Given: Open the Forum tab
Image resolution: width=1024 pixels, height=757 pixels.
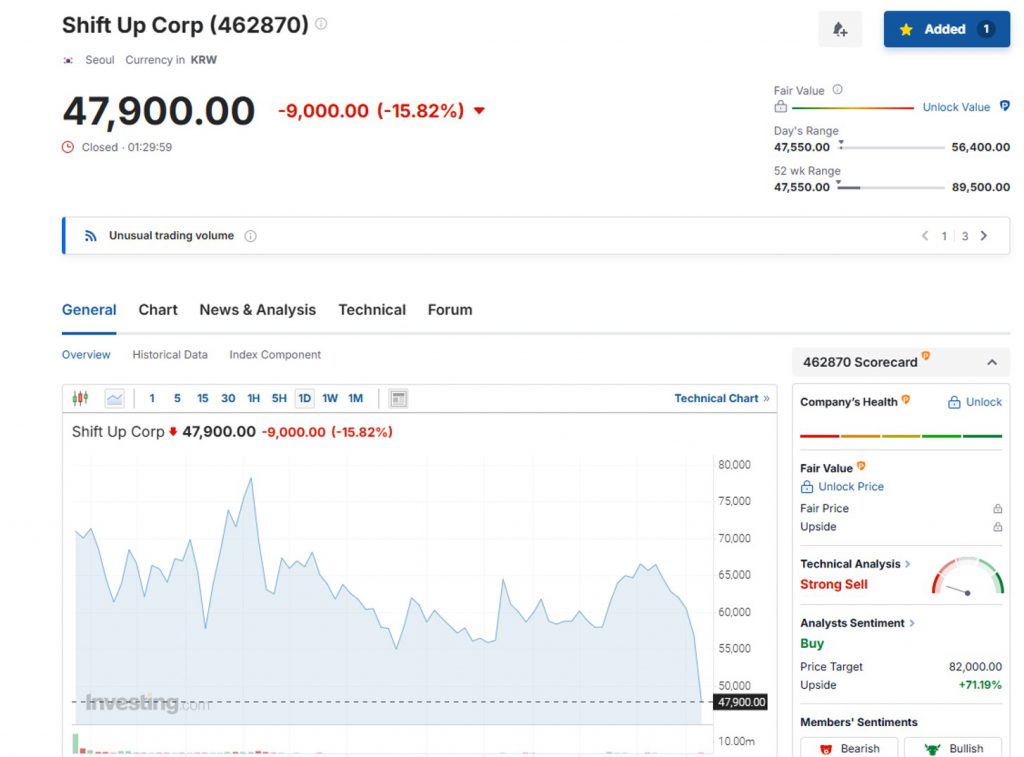Looking at the screenshot, I should point(450,310).
